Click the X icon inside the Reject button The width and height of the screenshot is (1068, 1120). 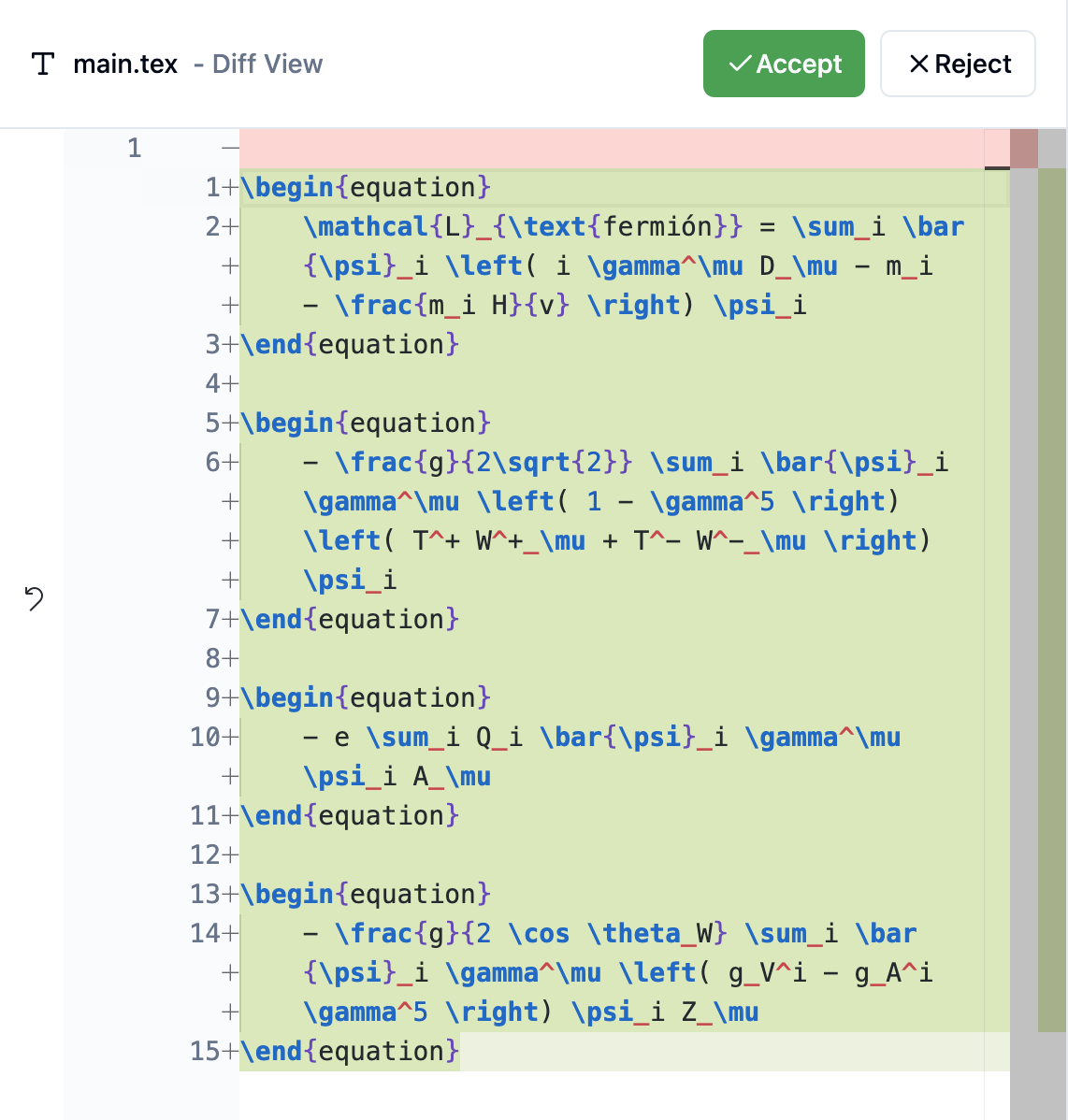(x=917, y=64)
